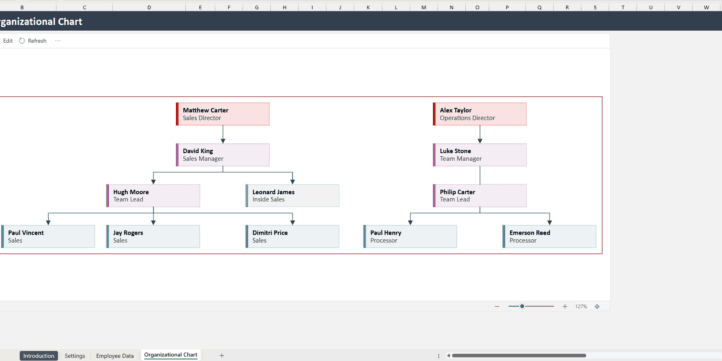This screenshot has height=361, width=722.
Task: Click sheet scroll left arrow
Action: click(x=448, y=355)
